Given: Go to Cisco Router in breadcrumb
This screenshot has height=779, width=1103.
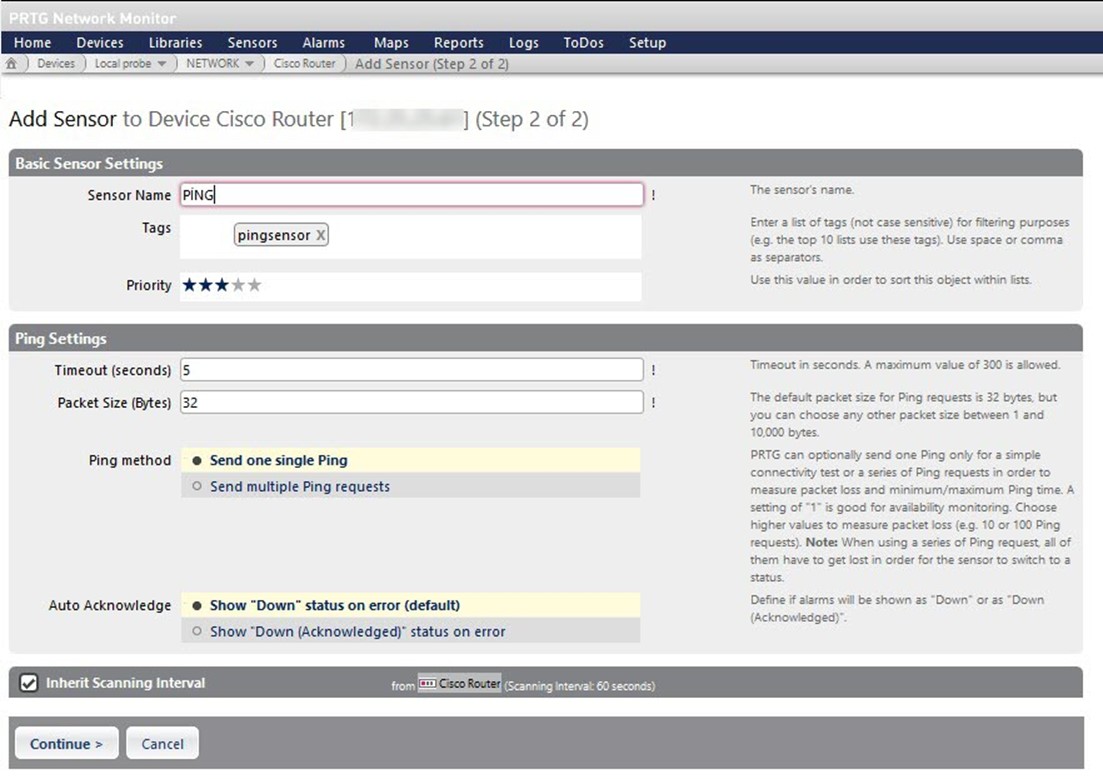Looking at the screenshot, I should (x=305, y=63).
